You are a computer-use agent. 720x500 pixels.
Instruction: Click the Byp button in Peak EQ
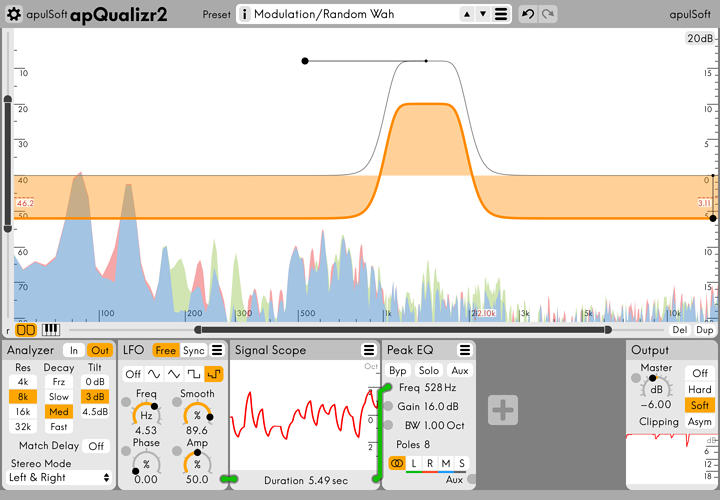(398, 371)
